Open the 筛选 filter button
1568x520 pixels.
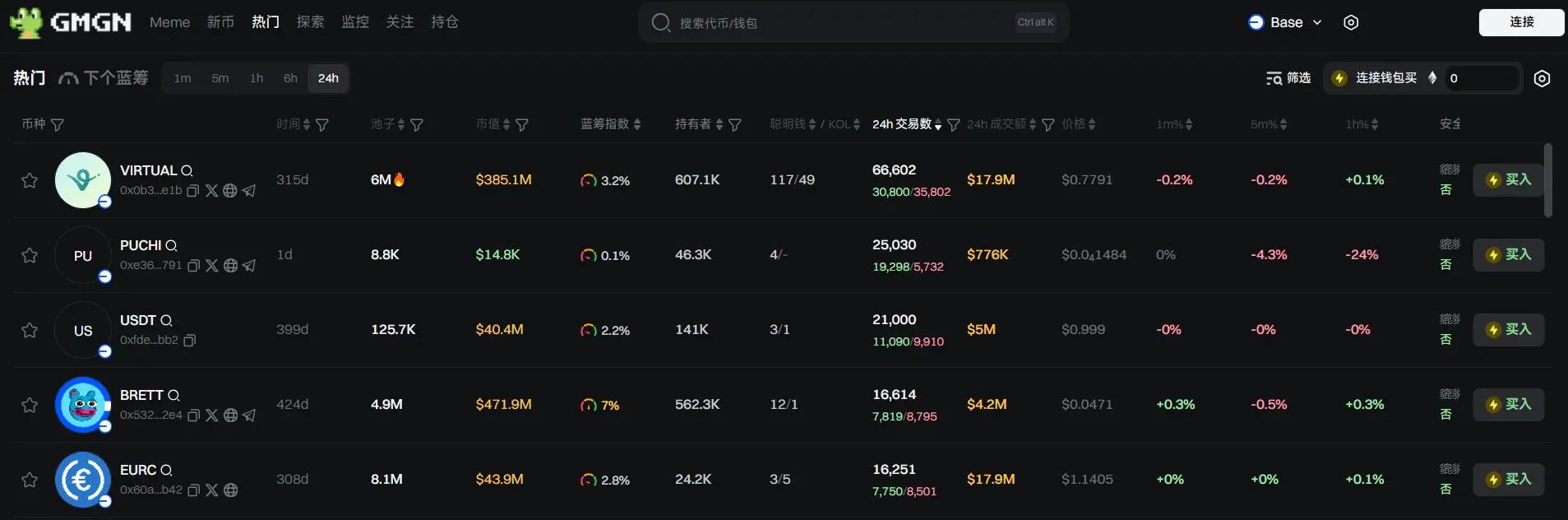pyautogui.click(x=1288, y=78)
